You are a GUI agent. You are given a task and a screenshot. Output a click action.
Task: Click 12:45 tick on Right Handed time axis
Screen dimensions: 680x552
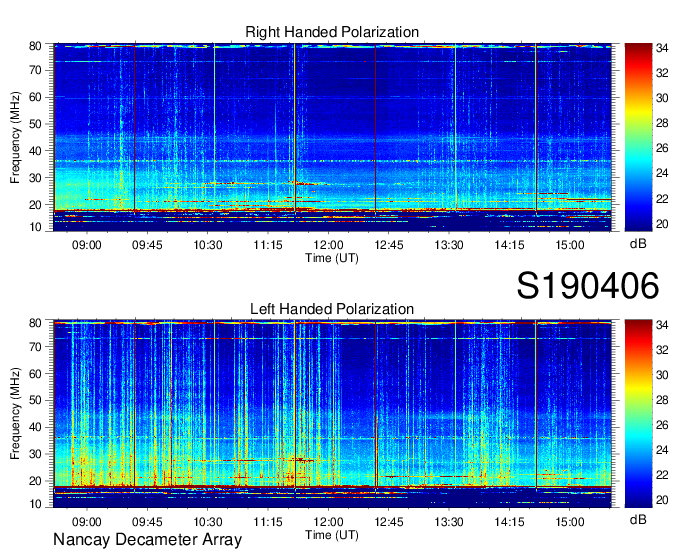click(x=389, y=245)
